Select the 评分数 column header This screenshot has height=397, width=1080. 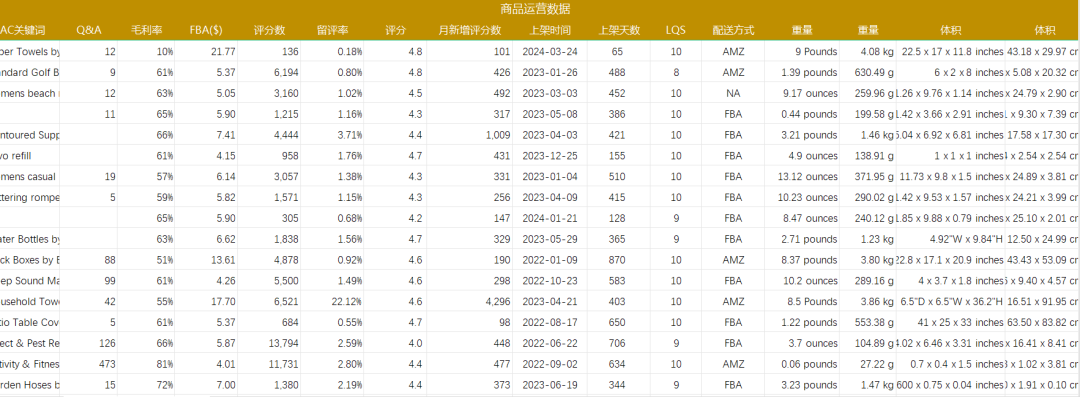[x=269, y=30]
